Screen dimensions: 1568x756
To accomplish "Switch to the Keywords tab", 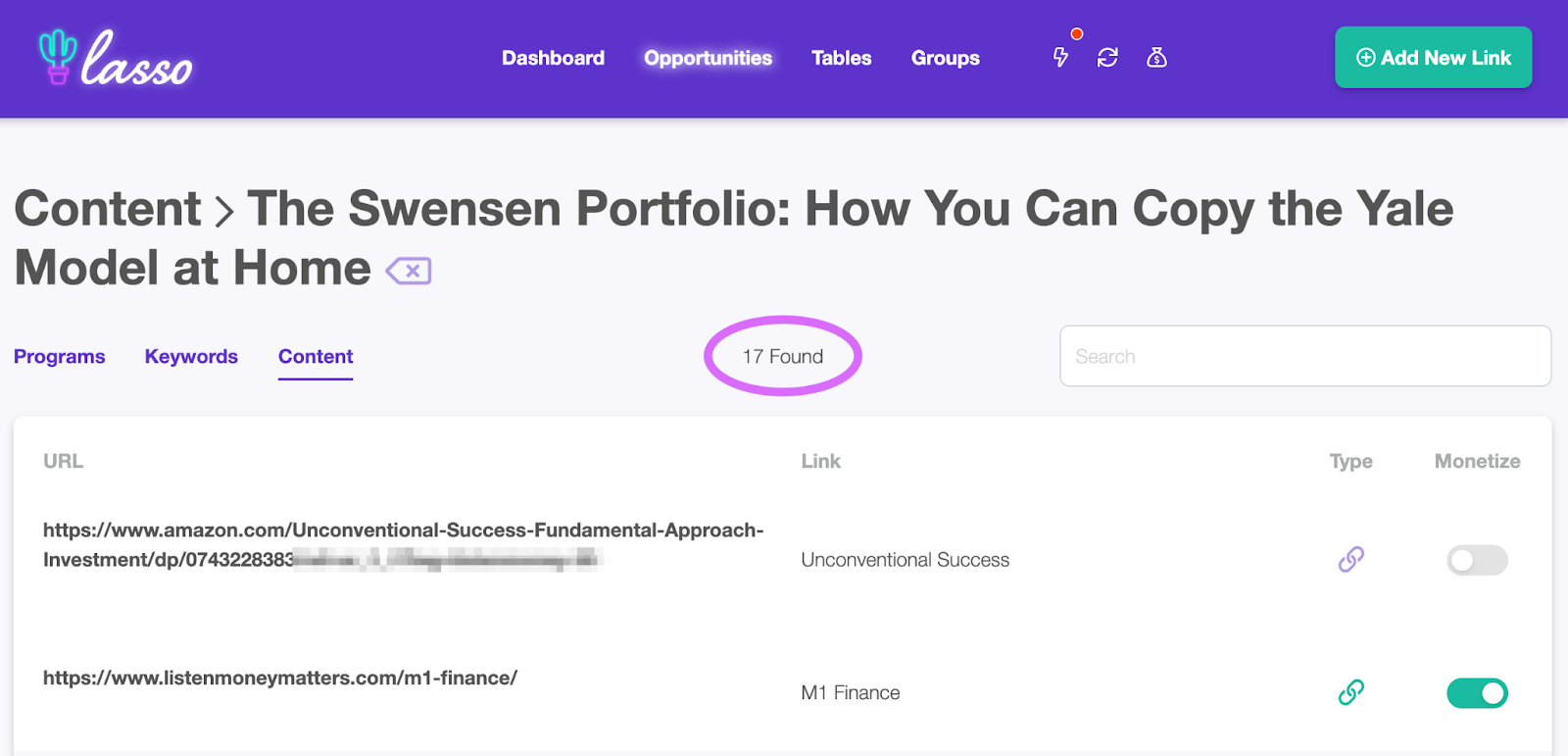I will pyautogui.click(x=191, y=356).
